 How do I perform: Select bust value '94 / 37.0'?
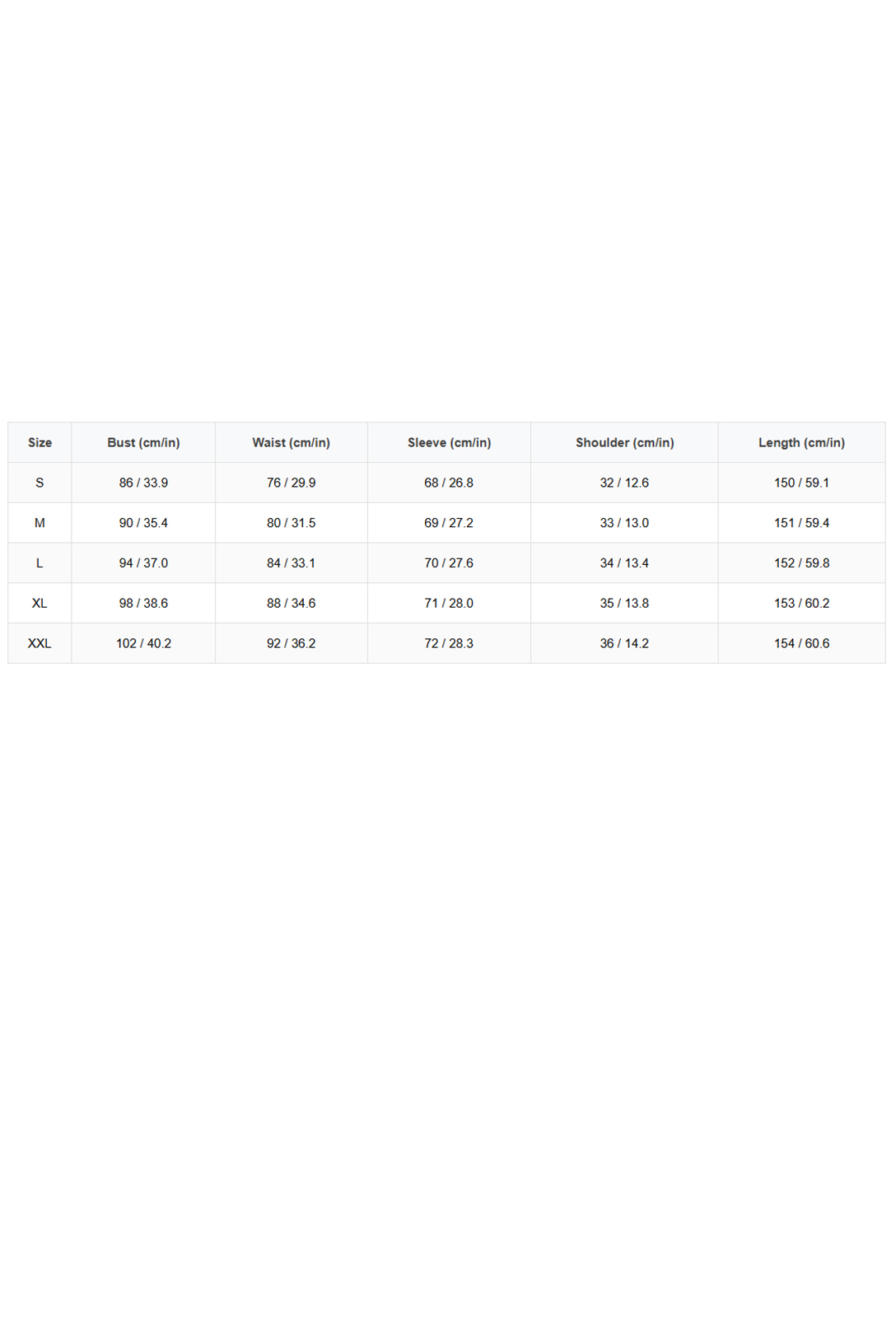pos(143,563)
